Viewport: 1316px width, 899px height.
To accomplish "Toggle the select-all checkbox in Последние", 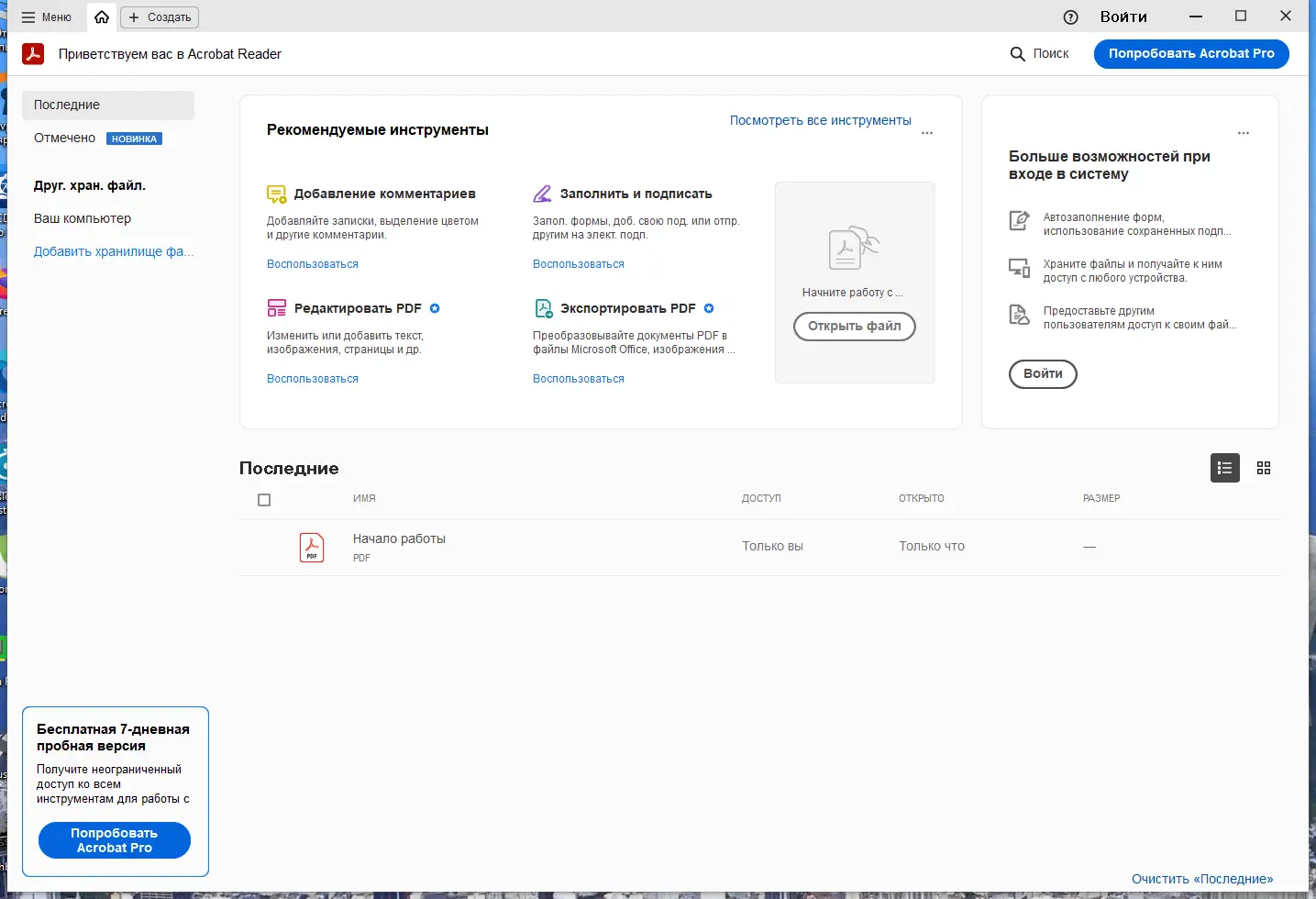I will pyautogui.click(x=264, y=500).
